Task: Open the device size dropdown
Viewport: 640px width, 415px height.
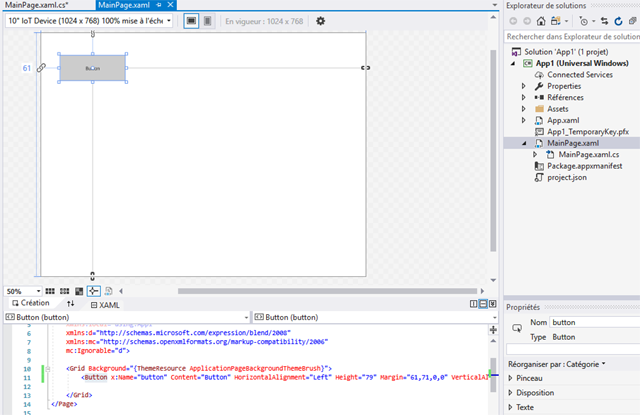Action: (89, 21)
